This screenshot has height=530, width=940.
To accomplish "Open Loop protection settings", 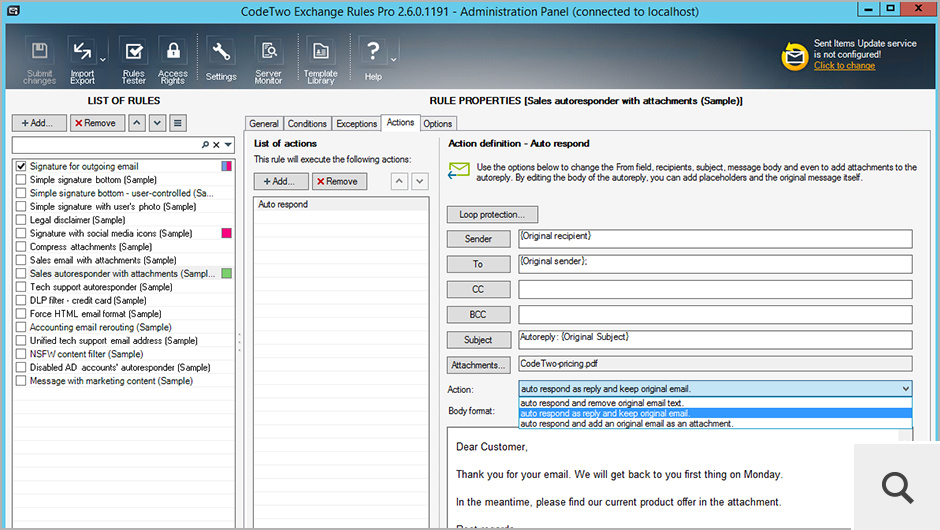I will click(492, 214).
